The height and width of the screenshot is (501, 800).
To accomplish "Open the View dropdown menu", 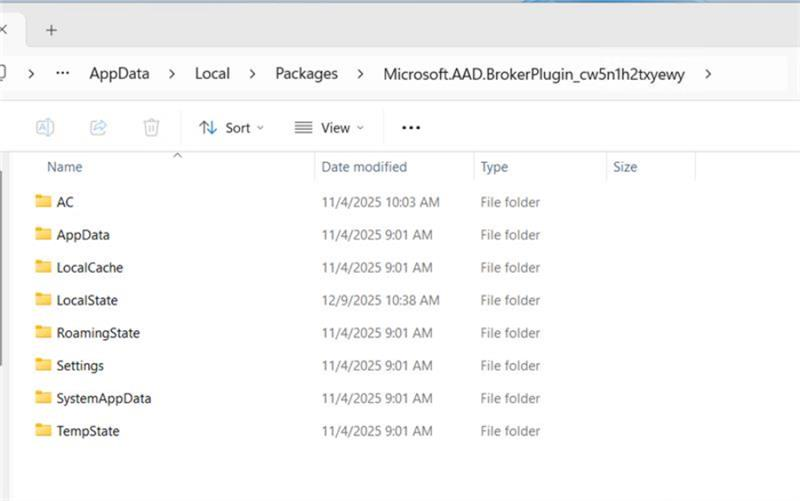I will (329, 128).
